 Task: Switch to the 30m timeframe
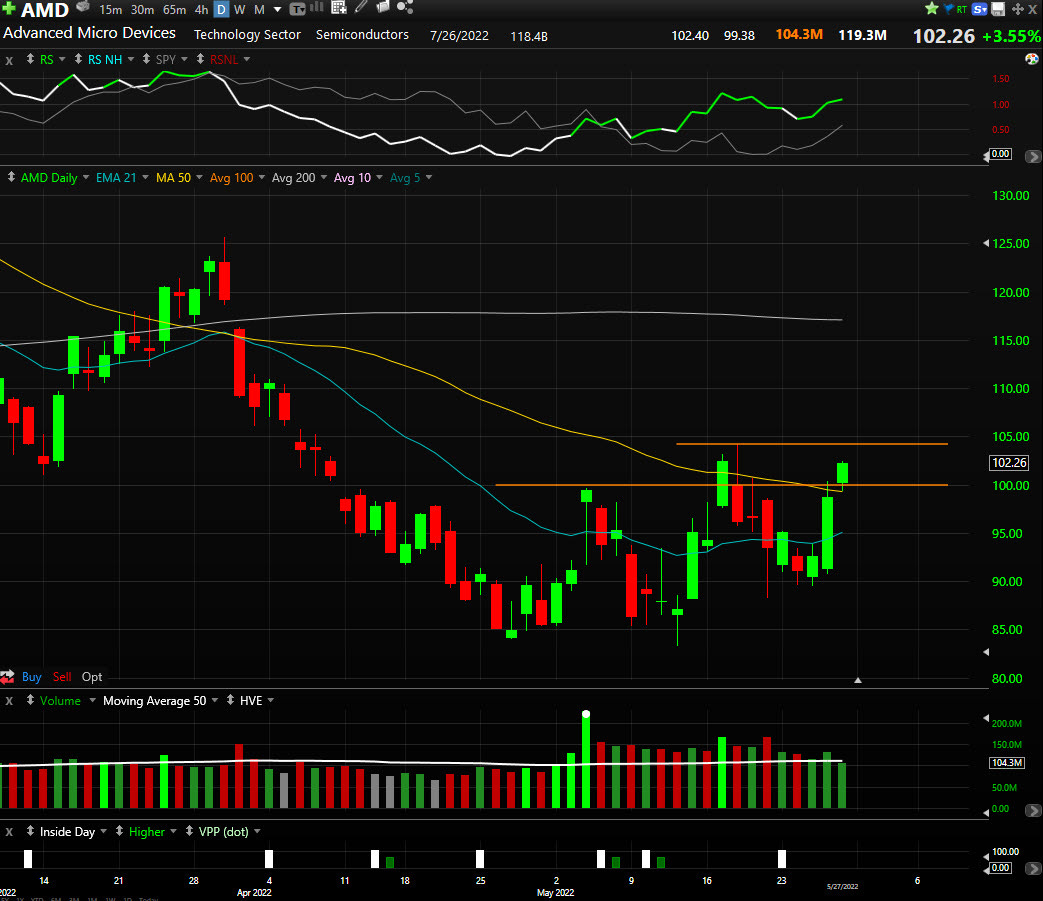142,10
